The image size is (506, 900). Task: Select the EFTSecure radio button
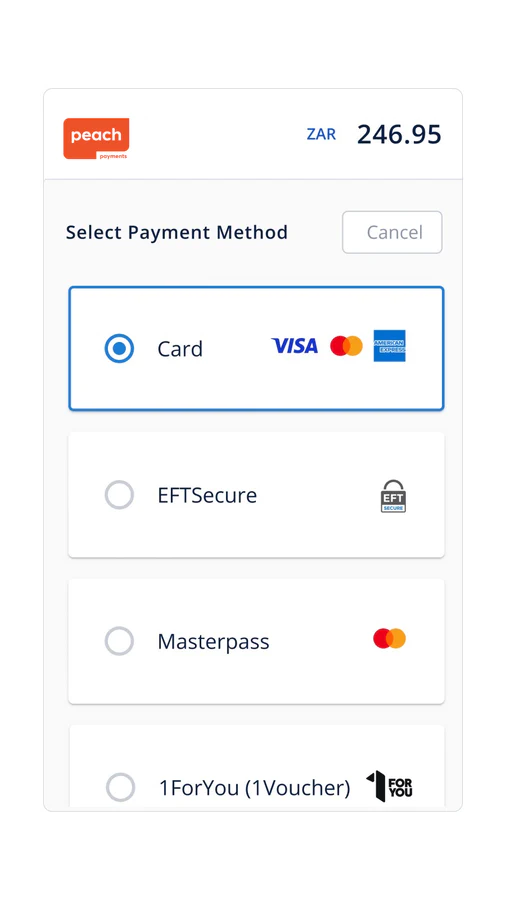(119, 495)
